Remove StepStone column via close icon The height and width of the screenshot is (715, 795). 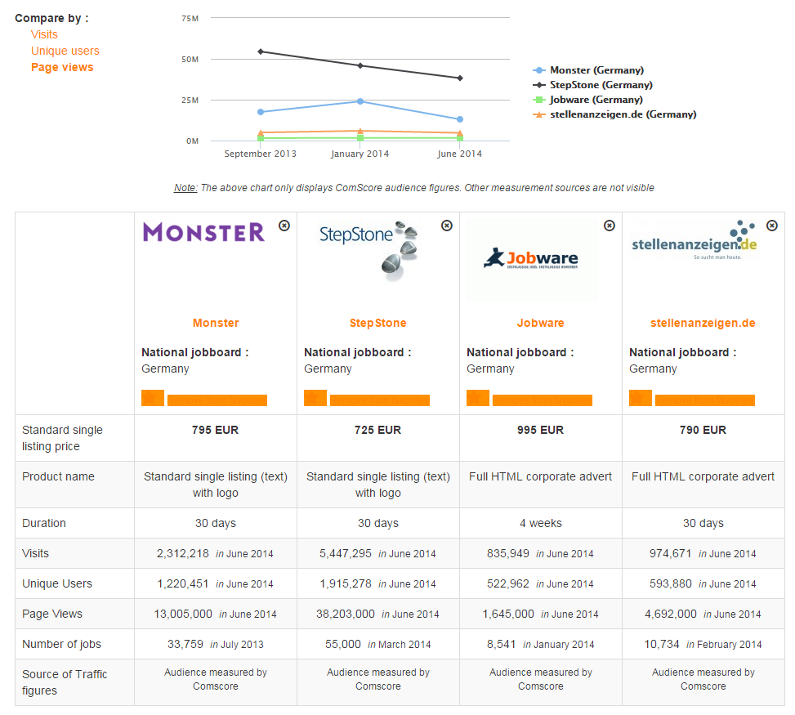446,226
